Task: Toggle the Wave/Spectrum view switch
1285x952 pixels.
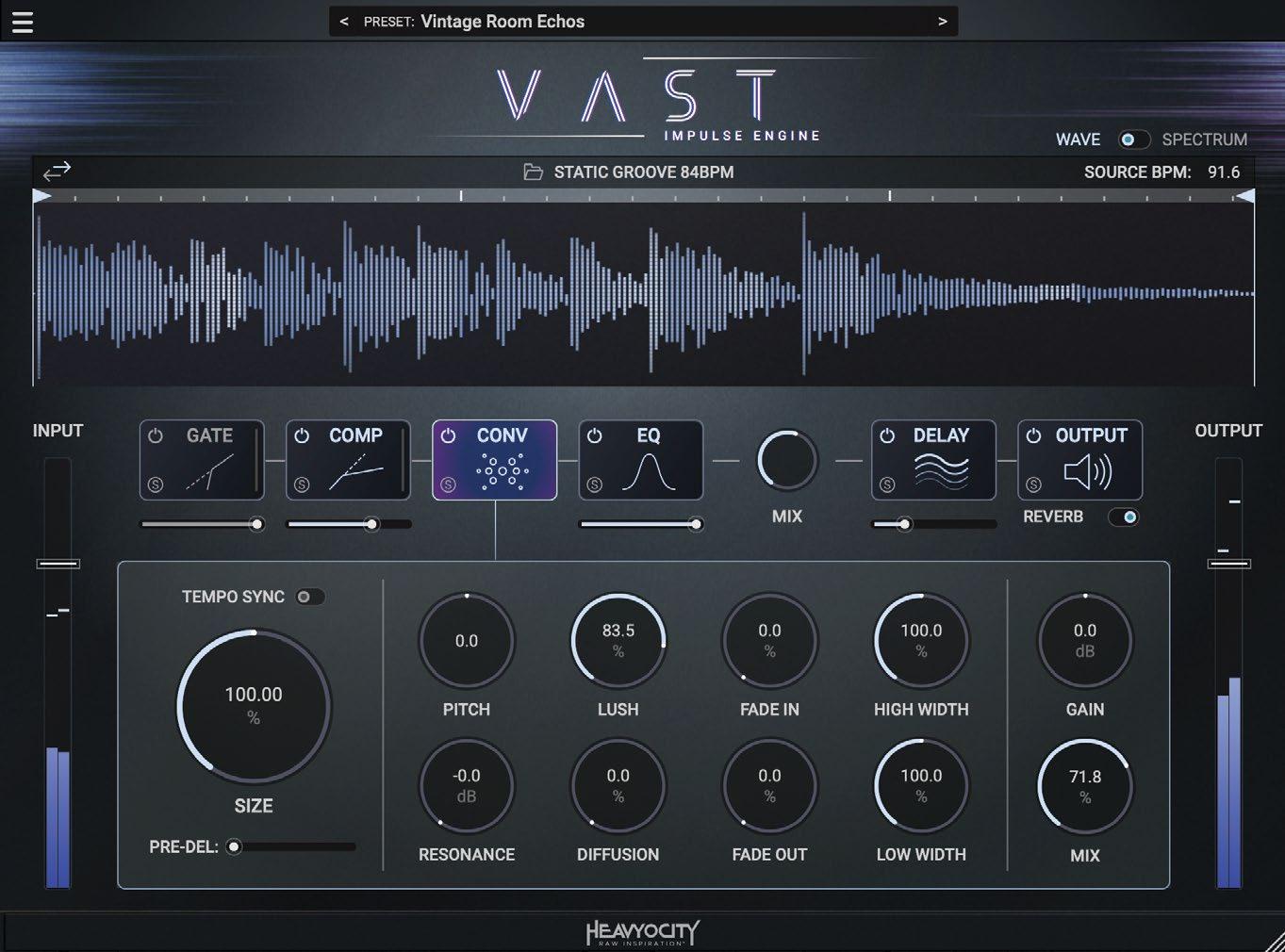Action: click(1132, 140)
